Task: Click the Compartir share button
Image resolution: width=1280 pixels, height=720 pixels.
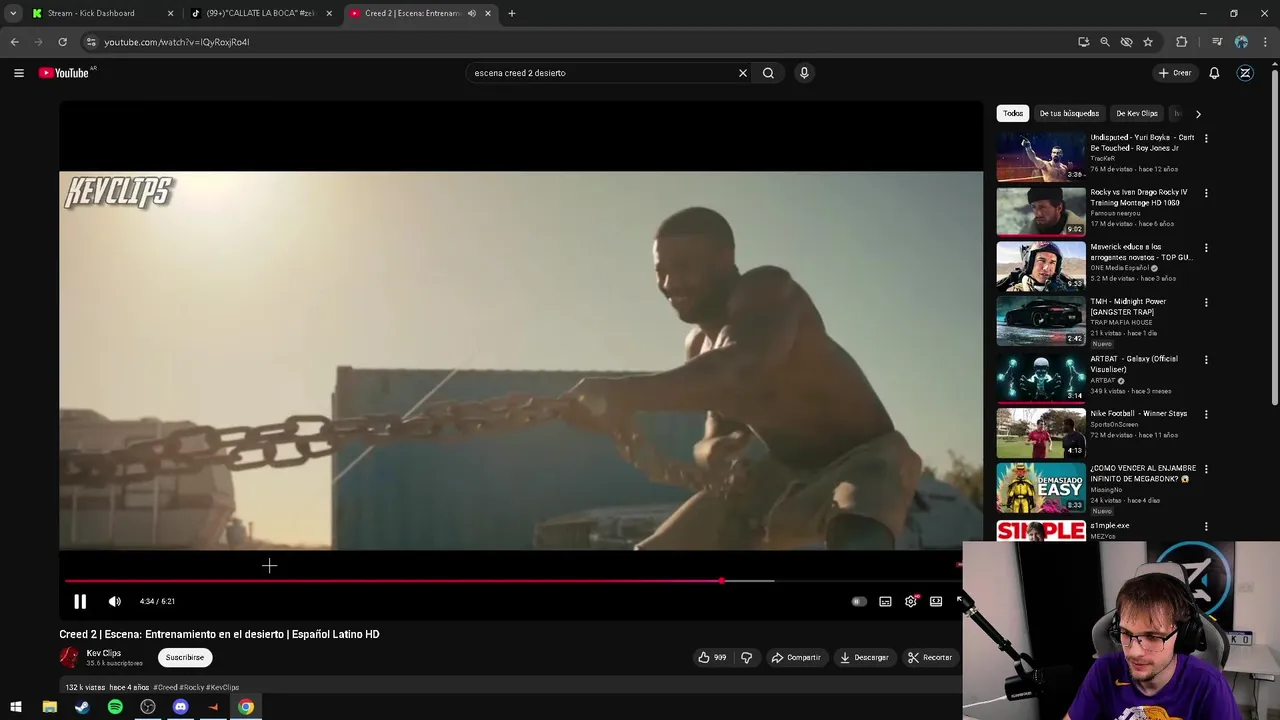Action: 796,657
